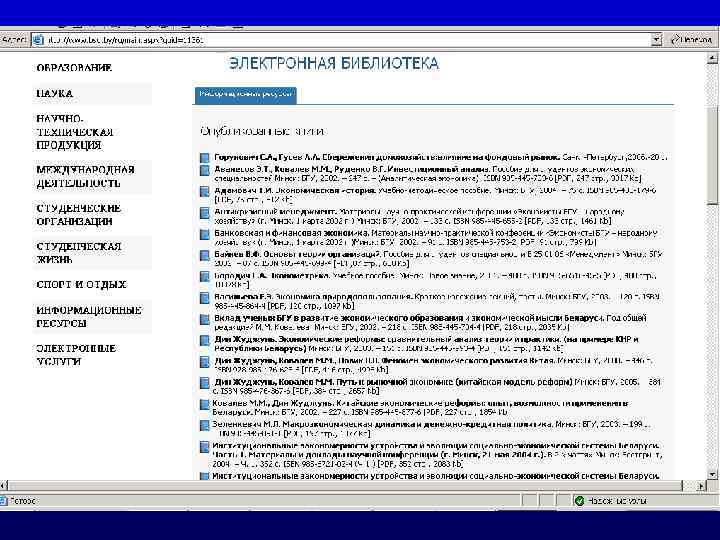This screenshot has height=540, width=720.
Task: Open Институциональные закономерности 2004 conference publication
Action: (437, 455)
